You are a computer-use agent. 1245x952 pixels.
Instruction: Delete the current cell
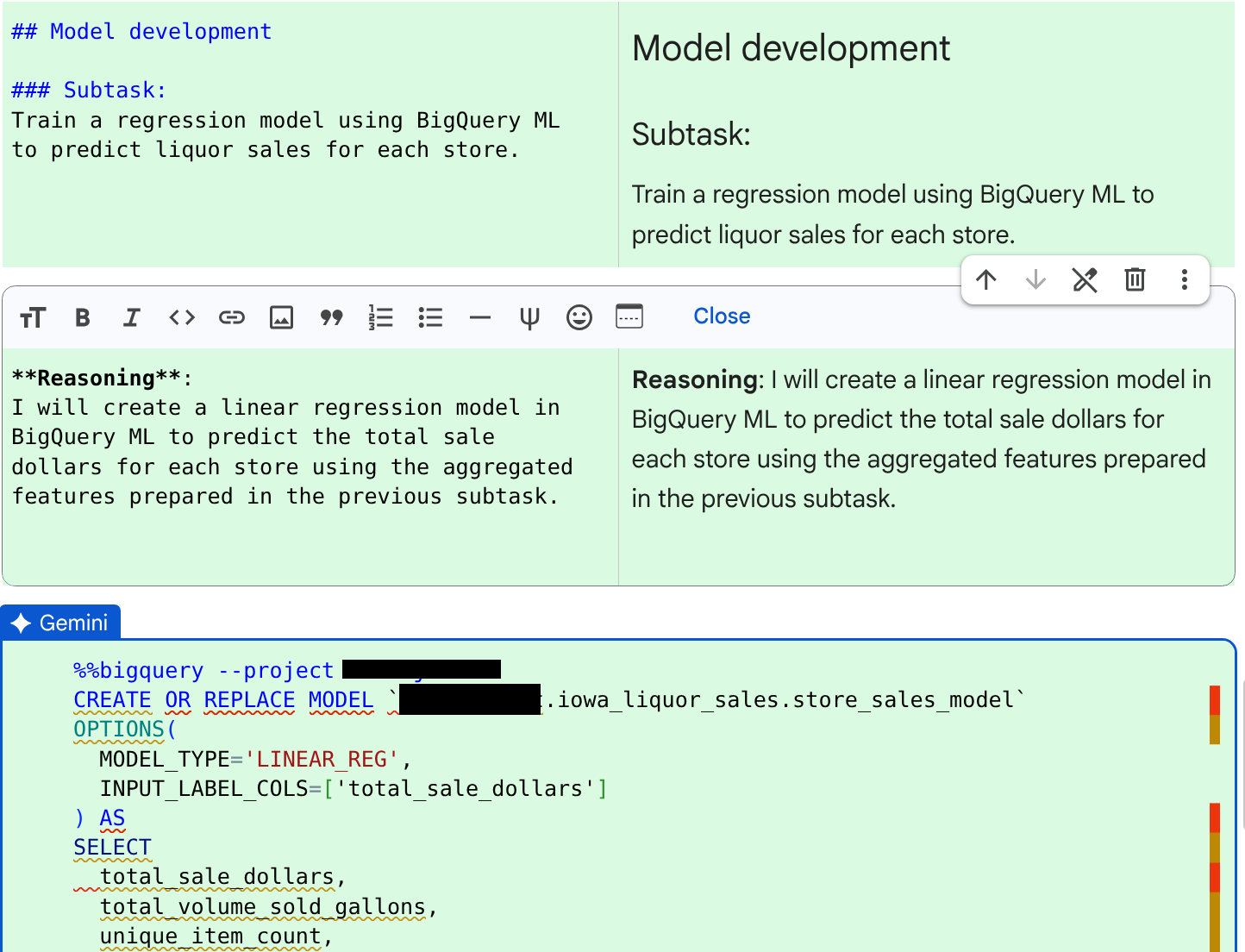[1135, 279]
